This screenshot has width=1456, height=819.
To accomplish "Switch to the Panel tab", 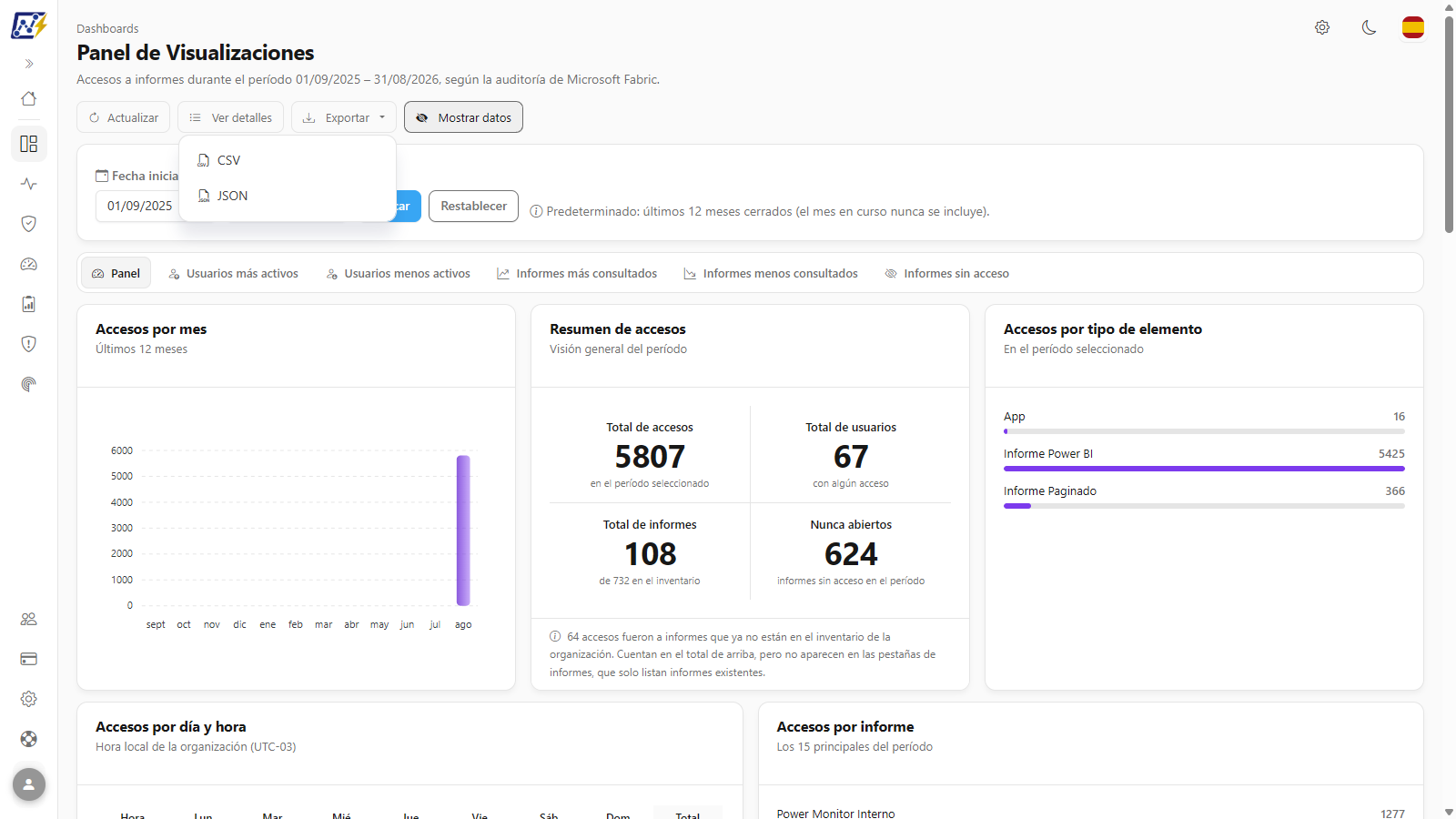I will click(x=116, y=273).
